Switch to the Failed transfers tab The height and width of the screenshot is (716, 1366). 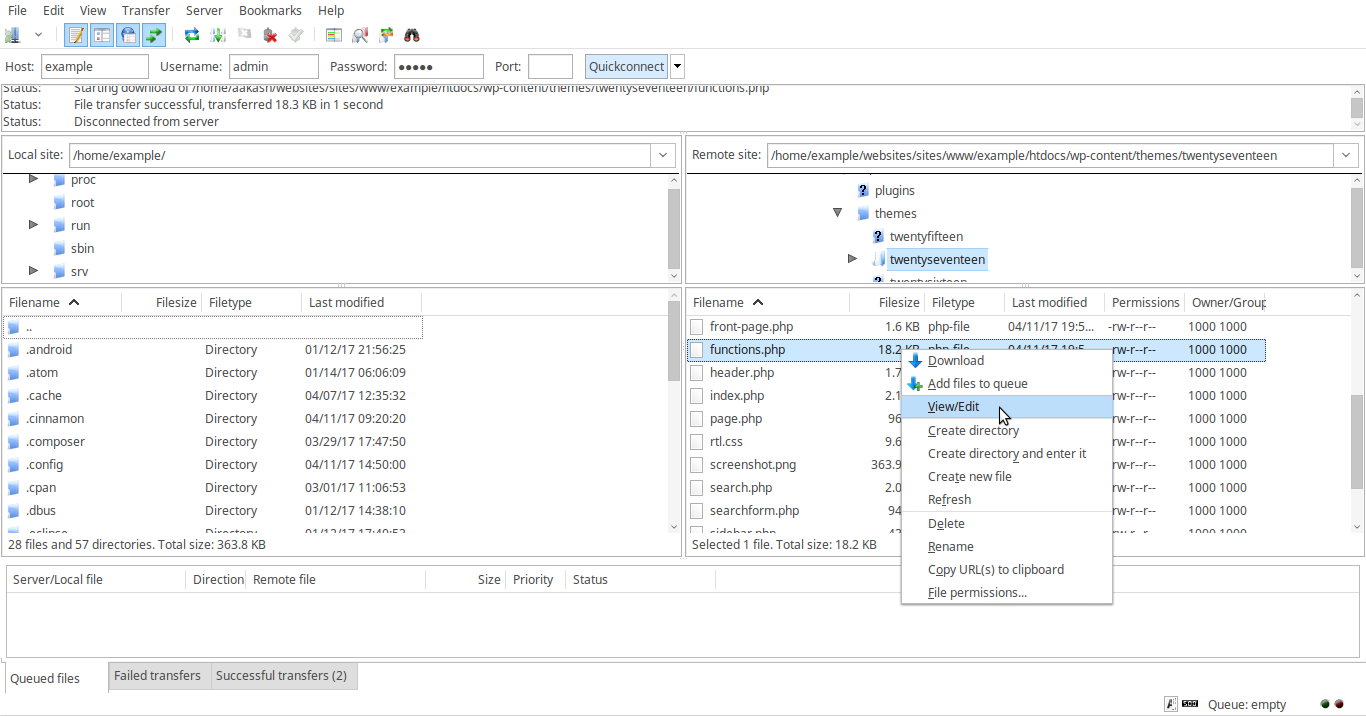coord(157,676)
